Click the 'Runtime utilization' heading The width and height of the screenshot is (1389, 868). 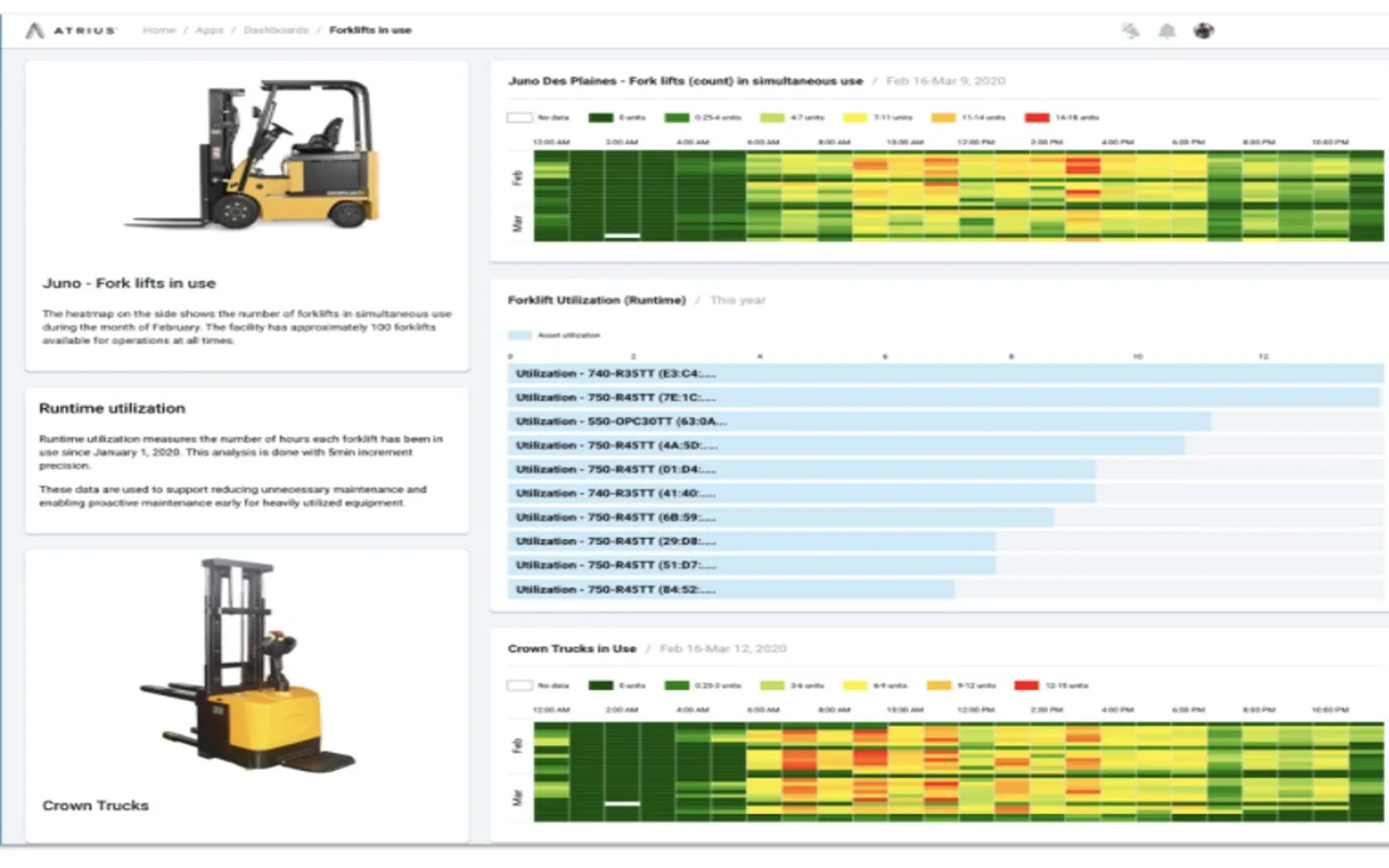112,408
